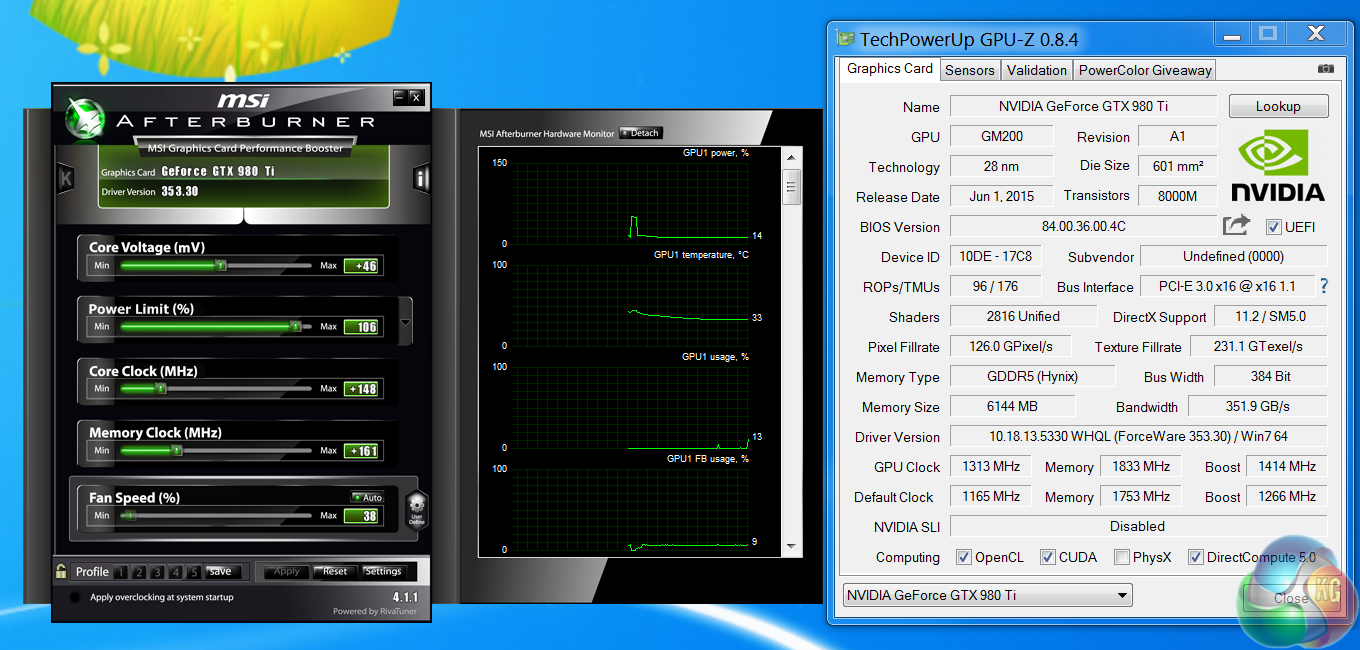Click the Reset button in Afterburner
This screenshot has width=1360, height=650.
[x=335, y=572]
